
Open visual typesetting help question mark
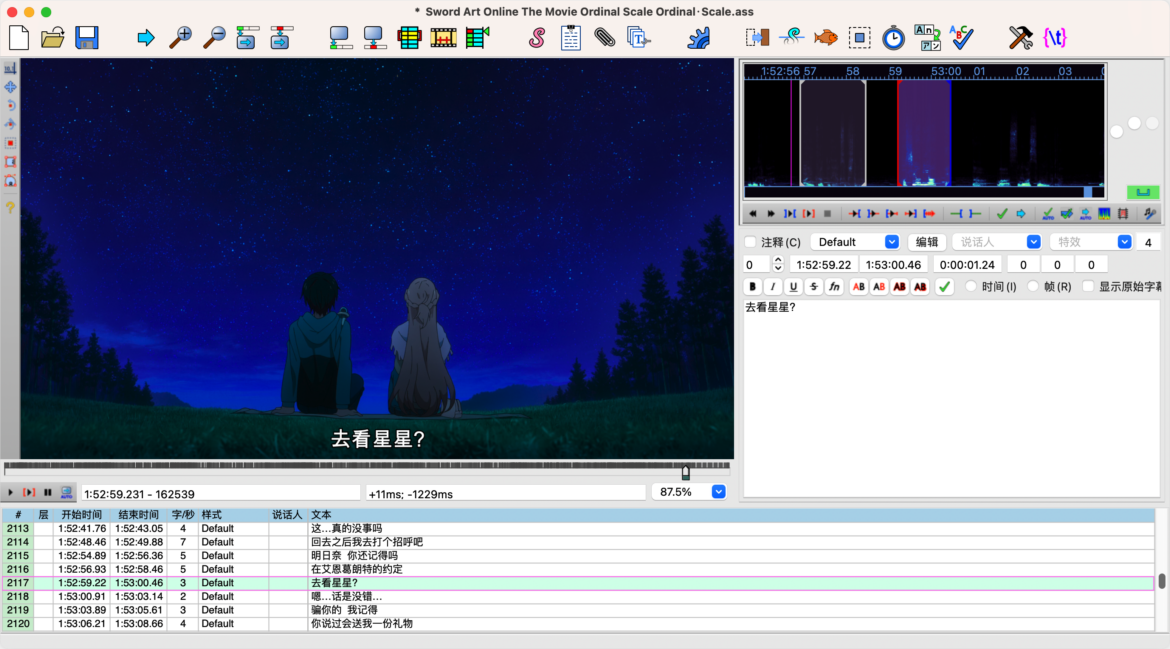click(10, 207)
